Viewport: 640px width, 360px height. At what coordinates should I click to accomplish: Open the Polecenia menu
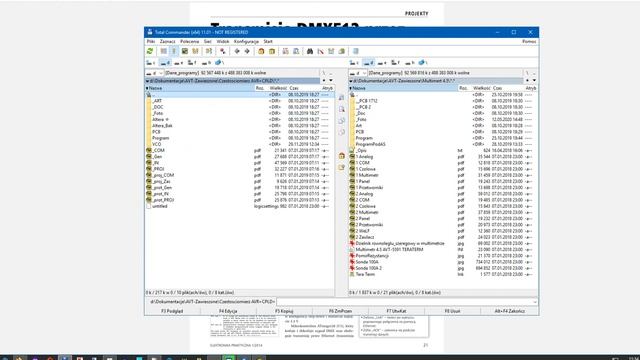pos(189,42)
